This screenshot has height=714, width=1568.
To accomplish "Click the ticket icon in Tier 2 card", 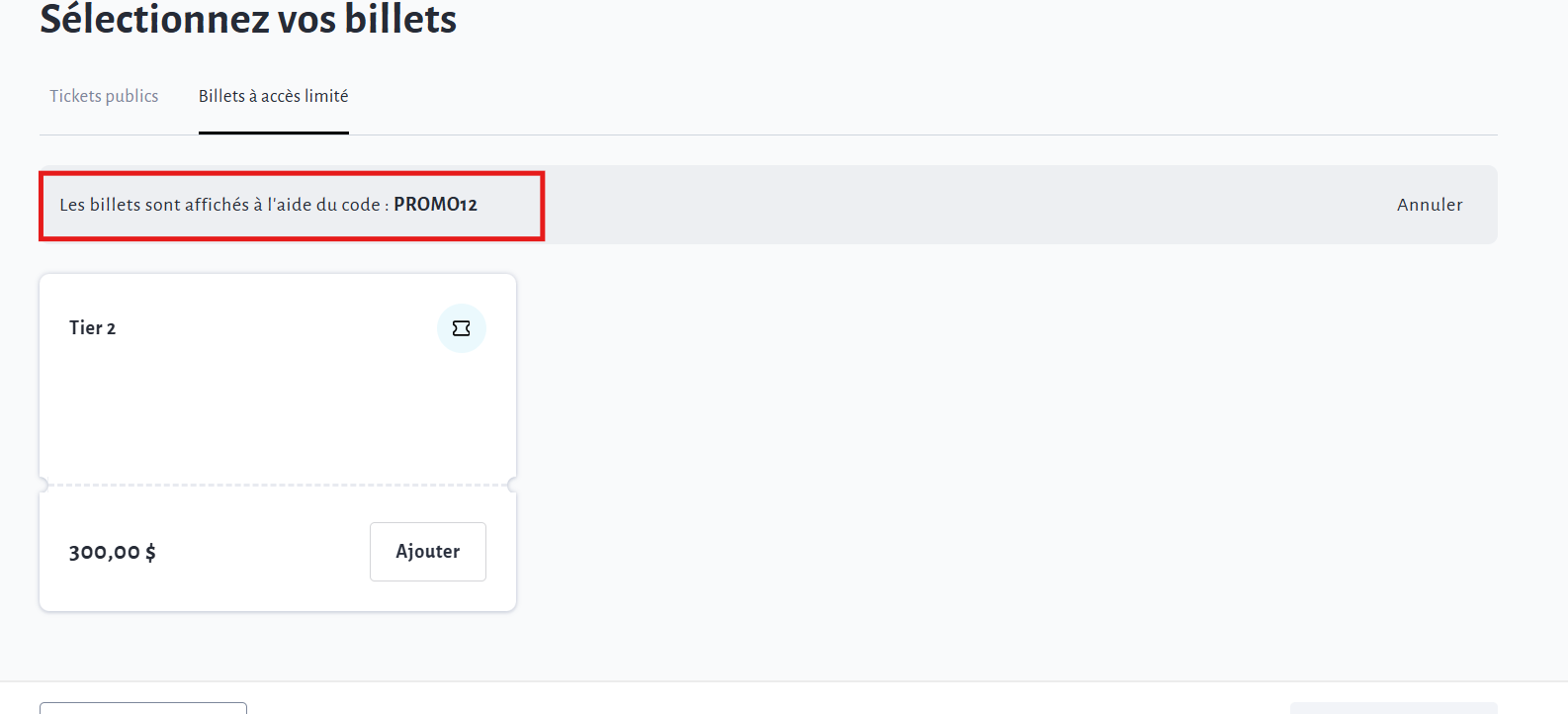I will pyautogui.click(x=461, y=328).
